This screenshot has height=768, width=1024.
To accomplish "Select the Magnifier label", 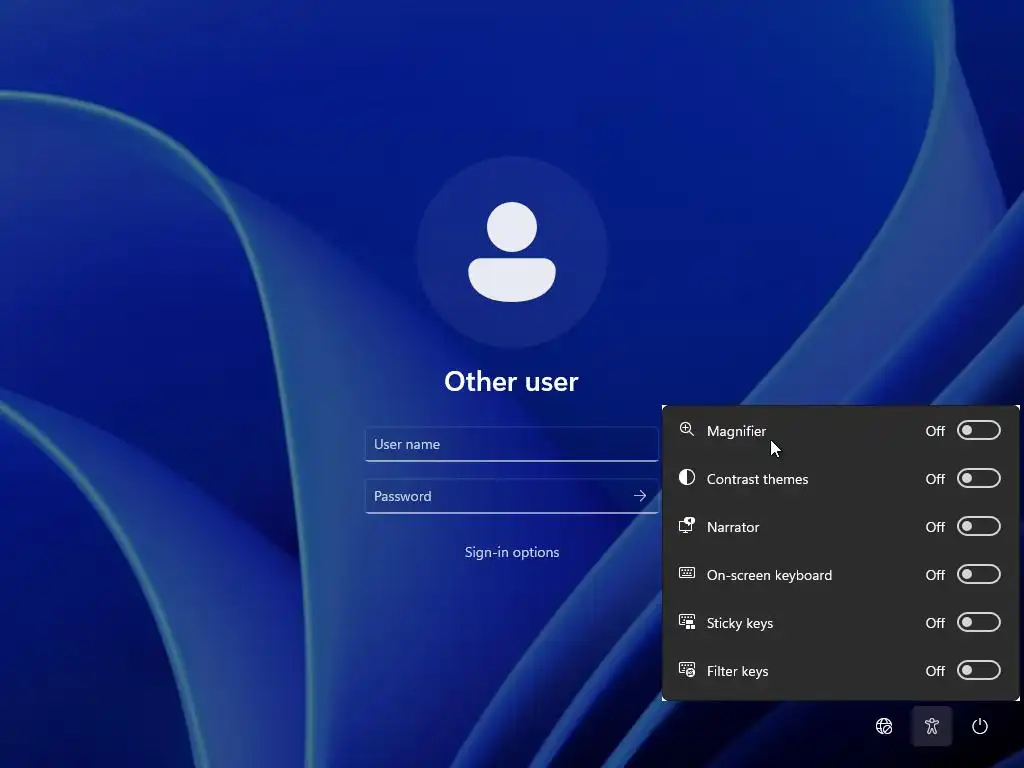I will 736,431.
